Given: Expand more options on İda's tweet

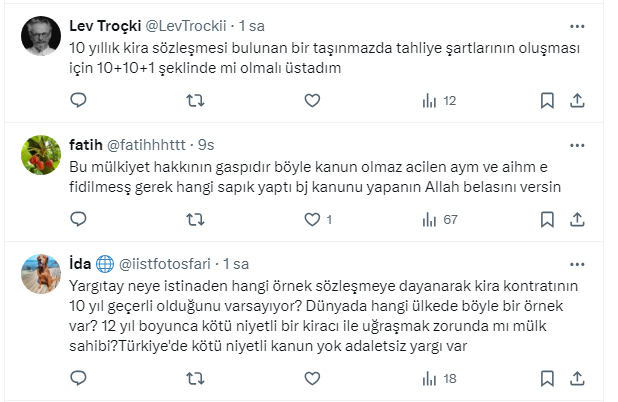Looking at the screenshot, I should 577,264.
